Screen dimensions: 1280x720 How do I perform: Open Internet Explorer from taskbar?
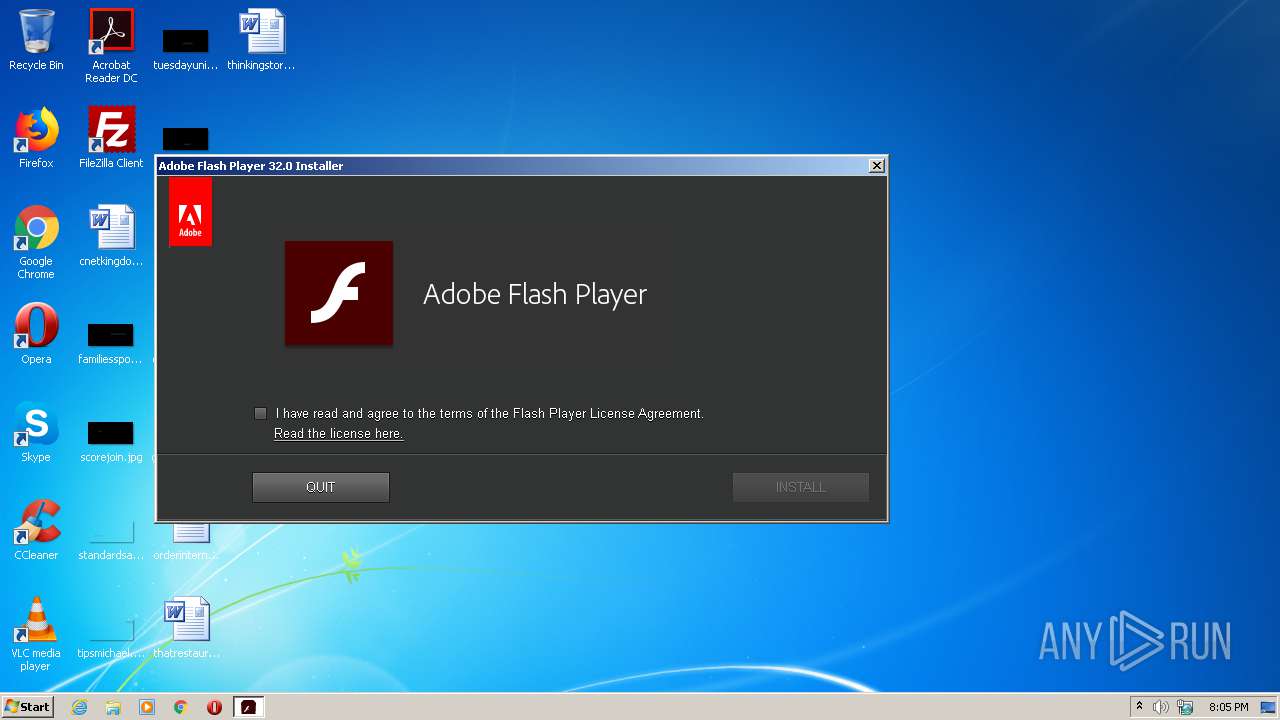(80, 707)
